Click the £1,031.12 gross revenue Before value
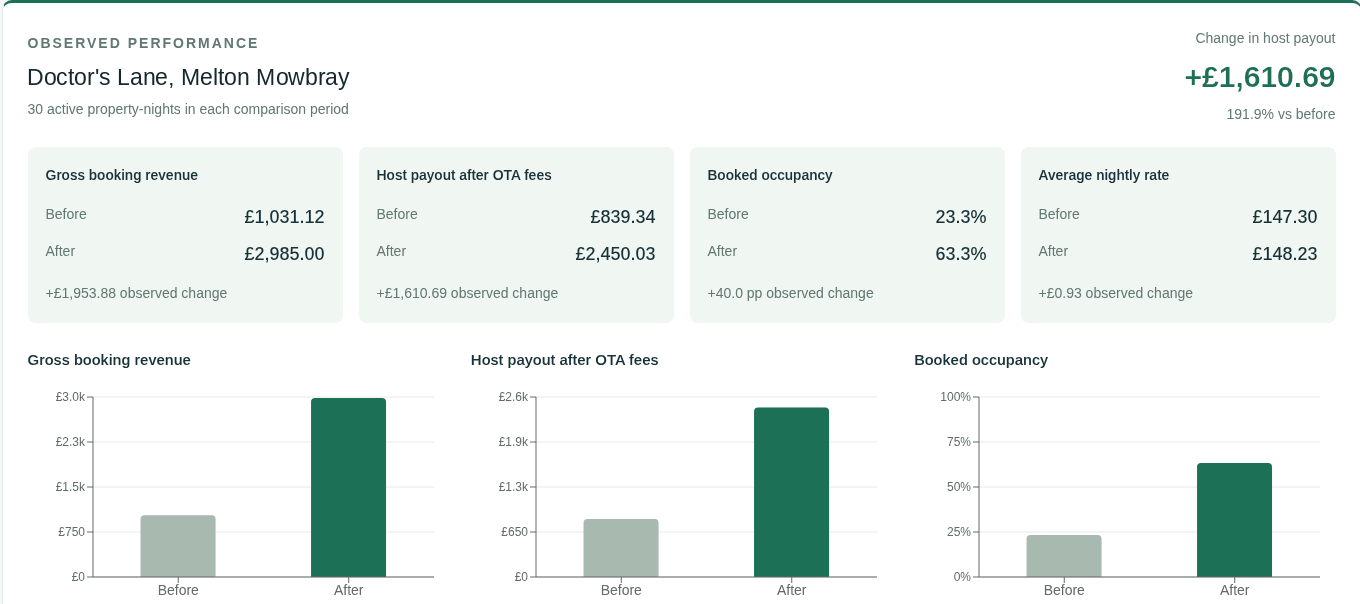Viewport: 1360px width, 604px height. point(284,217)
